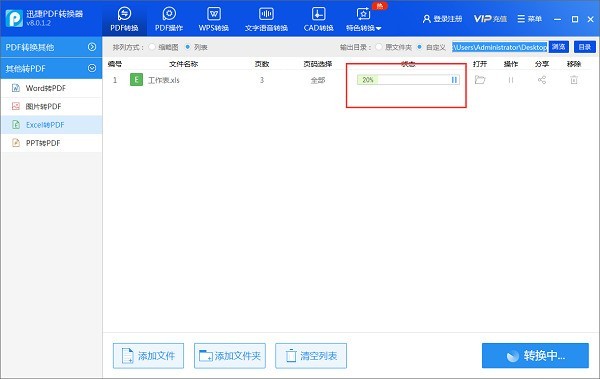
Task: Select Excel转PDF in the sidebar
Action: (x=51, y=125)
